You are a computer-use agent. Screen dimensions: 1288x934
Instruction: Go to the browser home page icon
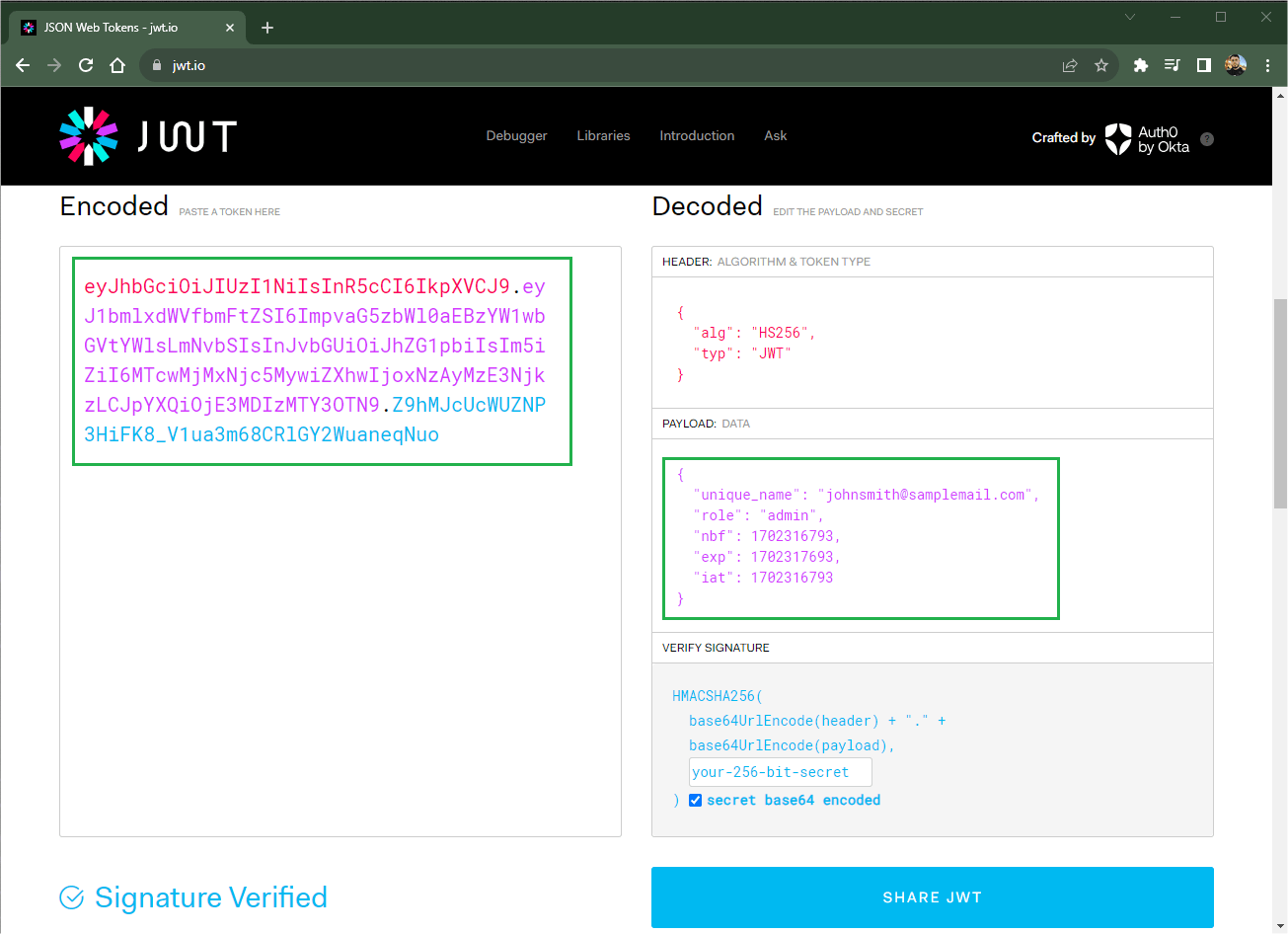pos(117,65)
